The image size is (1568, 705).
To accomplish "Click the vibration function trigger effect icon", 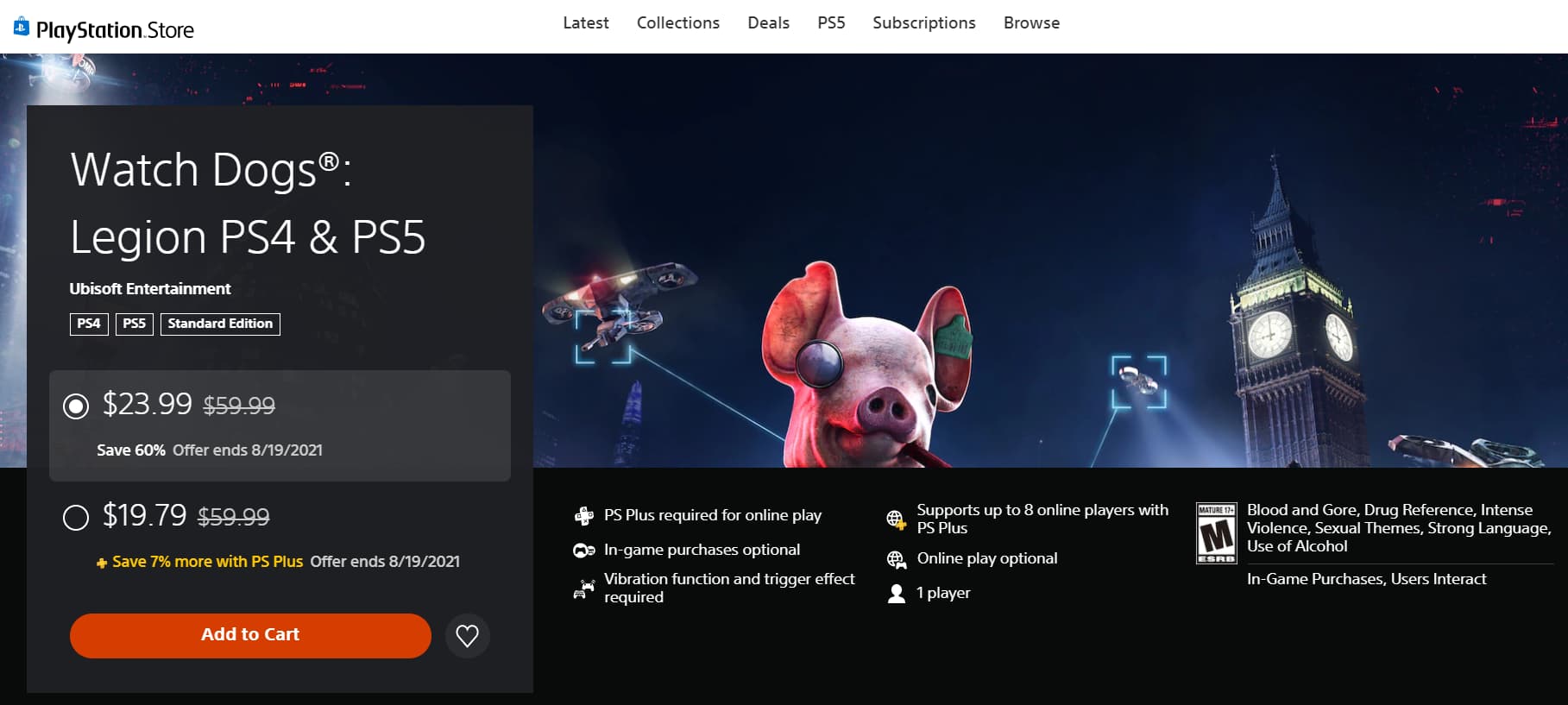I will [x=584, y=589].
